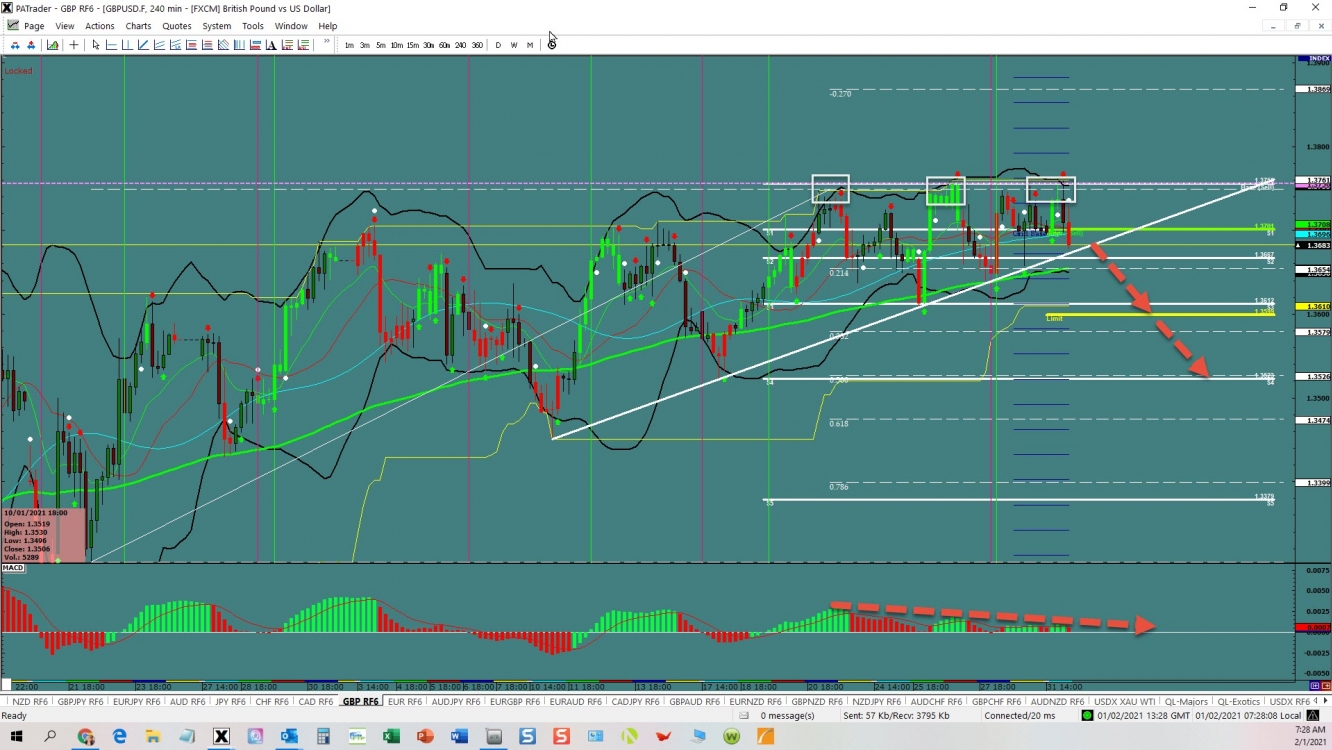This screenshot has width=1332, height=750.
Task: Click the 1.3610 yellow price label
Action: tap(1313, 307)
